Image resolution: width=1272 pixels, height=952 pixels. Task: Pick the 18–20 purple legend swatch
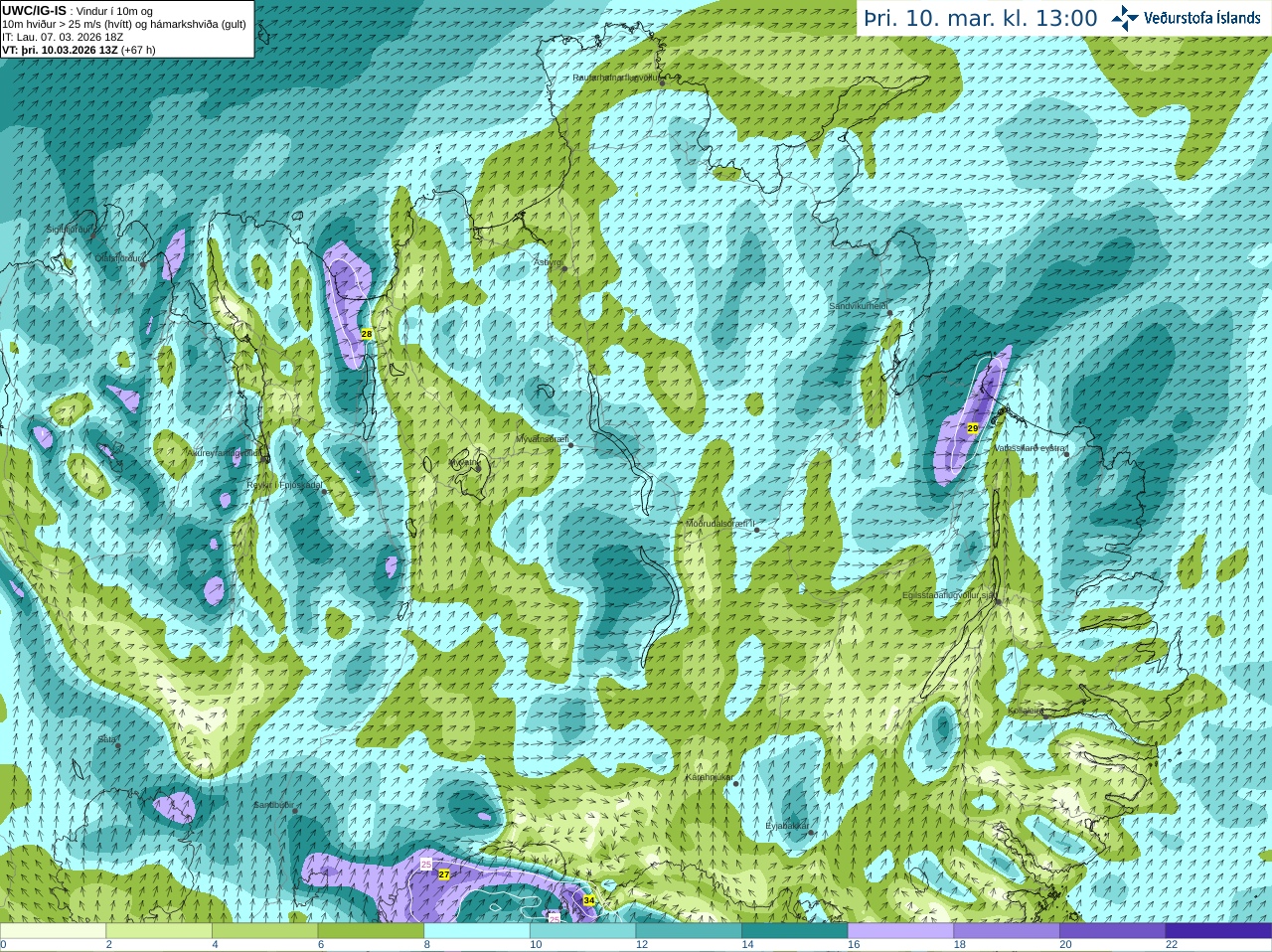(1007, 931)
